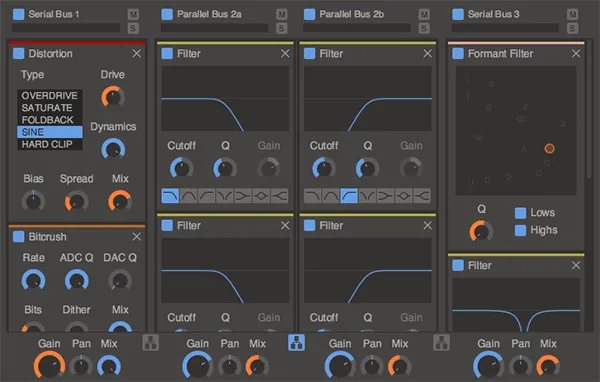Screen dimensions: 600x382
Task: Solo Parallel Bus 2a
Action: [x=282, y=28]
